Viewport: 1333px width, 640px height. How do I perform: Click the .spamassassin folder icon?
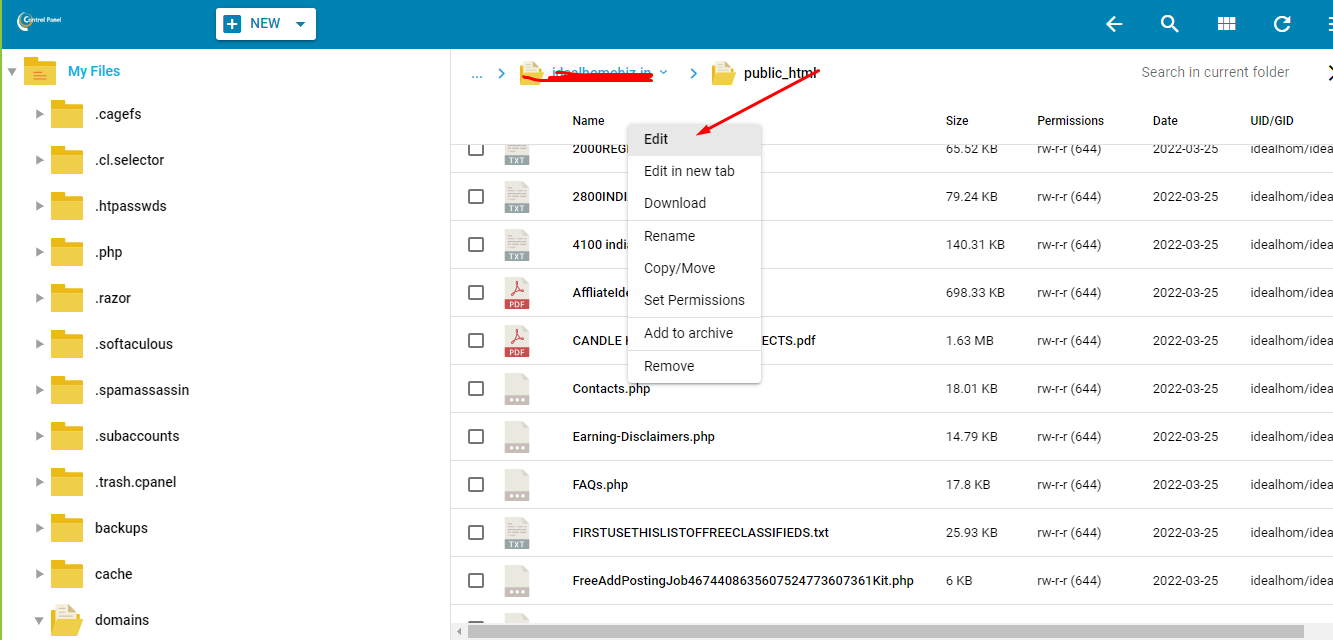(67, 390)
